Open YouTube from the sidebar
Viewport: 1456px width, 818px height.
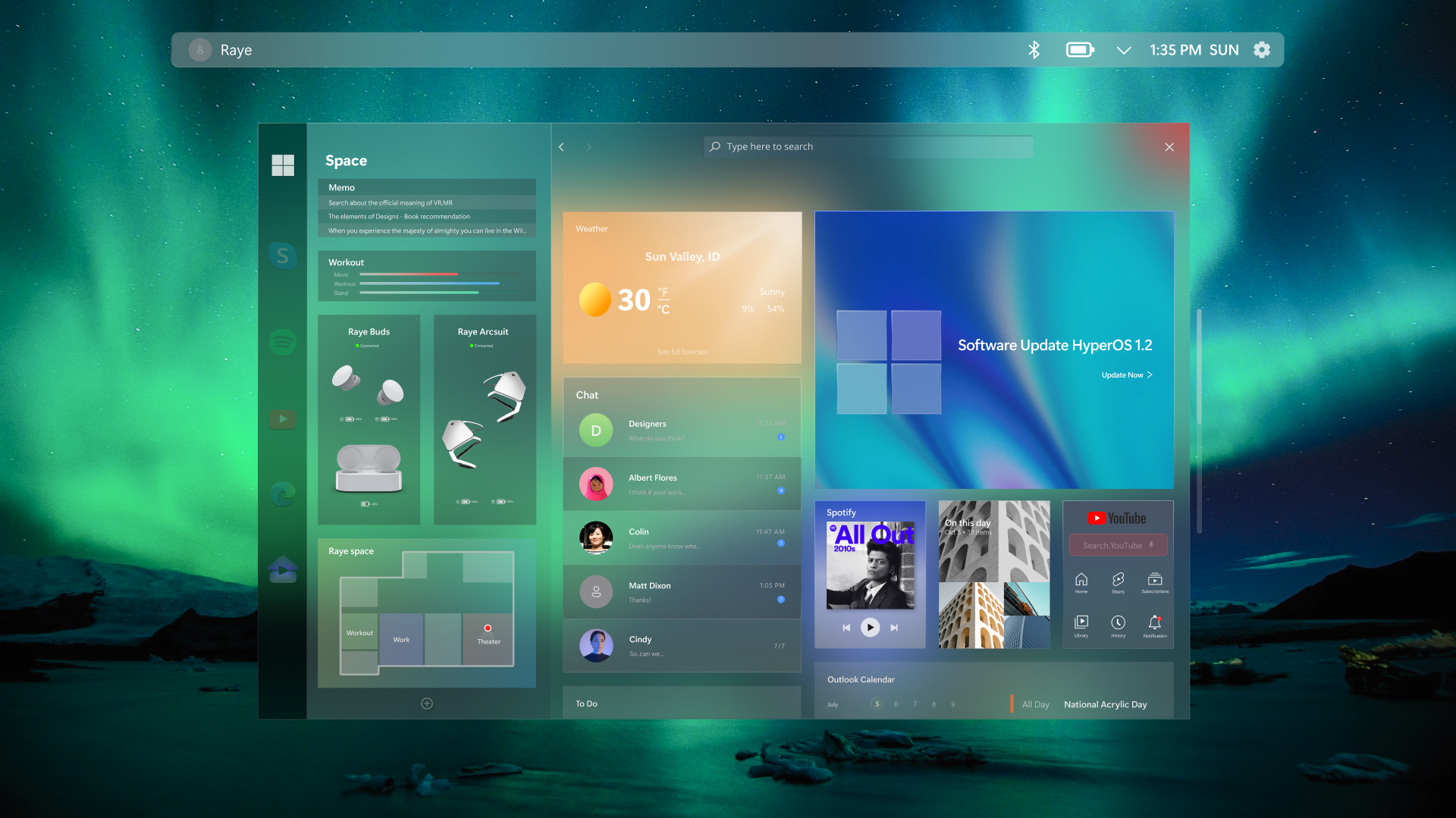[x=283, y=418]
